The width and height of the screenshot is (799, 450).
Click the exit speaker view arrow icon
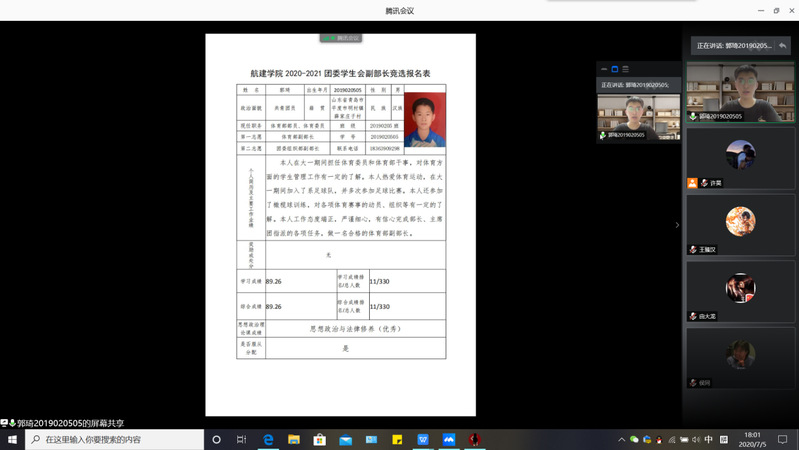pyautogui.click(x=782, y=46)
